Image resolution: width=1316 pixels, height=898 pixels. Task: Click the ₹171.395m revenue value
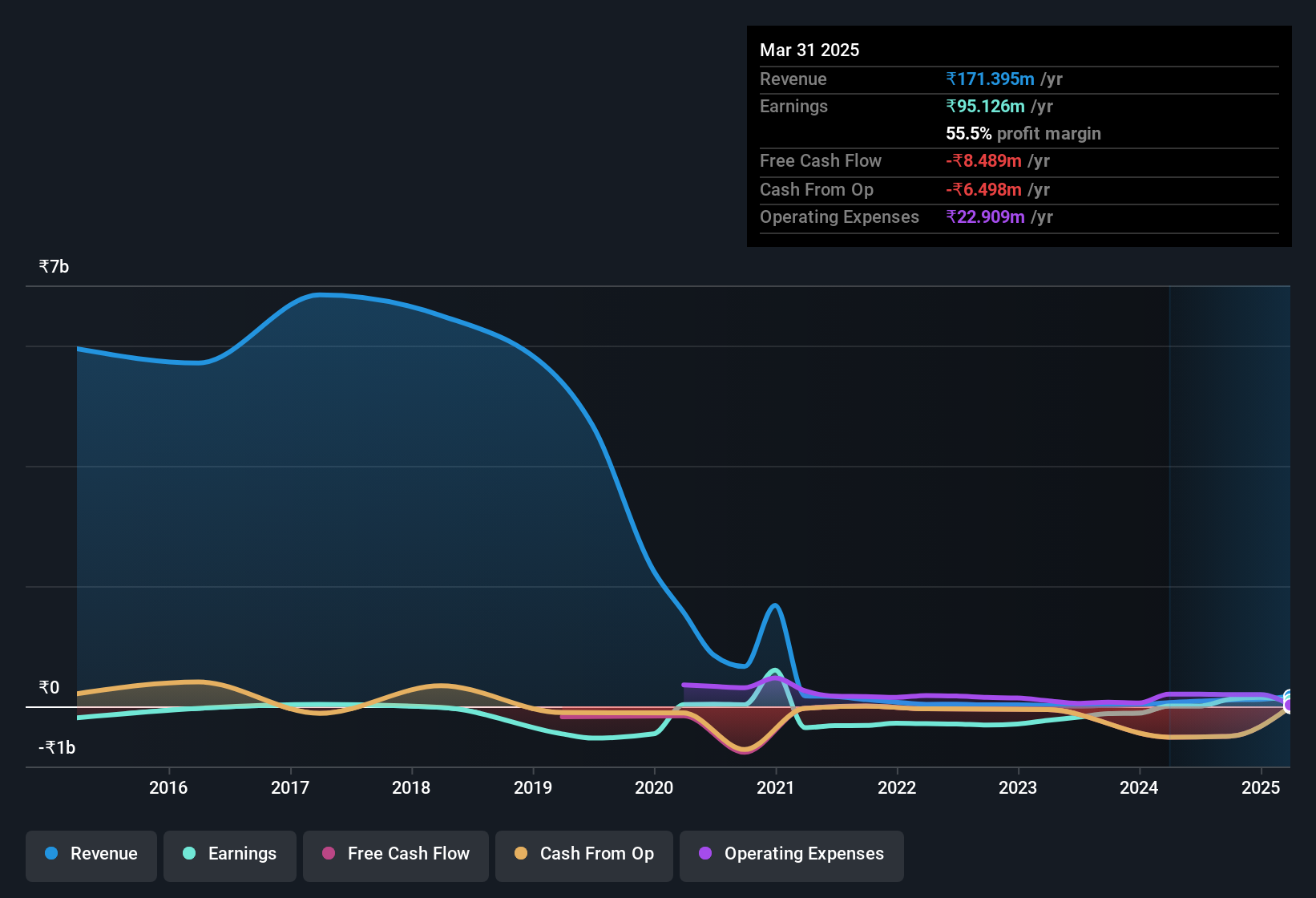[990, 79]
